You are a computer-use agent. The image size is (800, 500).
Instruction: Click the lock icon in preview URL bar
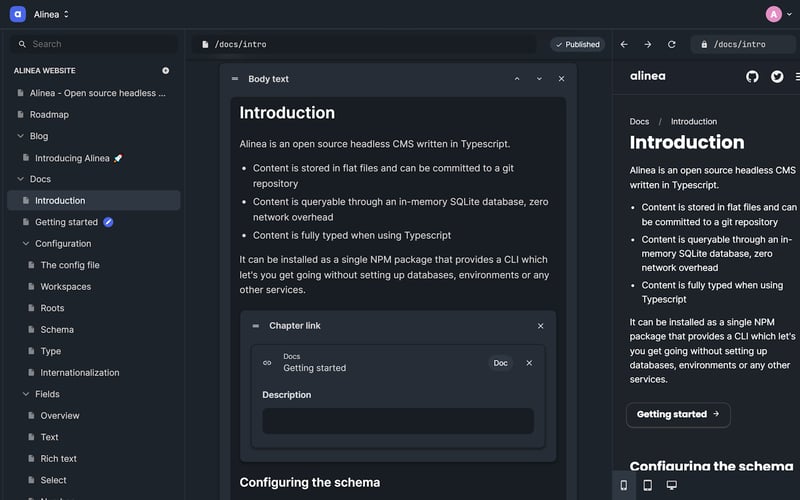pyautogui.click(x=704, y=44)
